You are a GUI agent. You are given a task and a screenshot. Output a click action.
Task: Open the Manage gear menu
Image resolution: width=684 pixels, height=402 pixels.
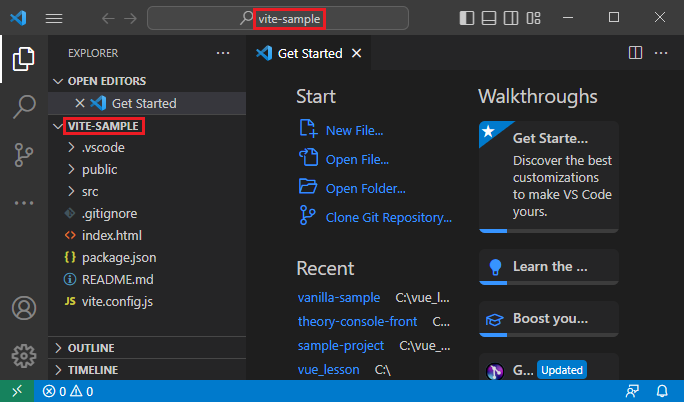(24, 356)
